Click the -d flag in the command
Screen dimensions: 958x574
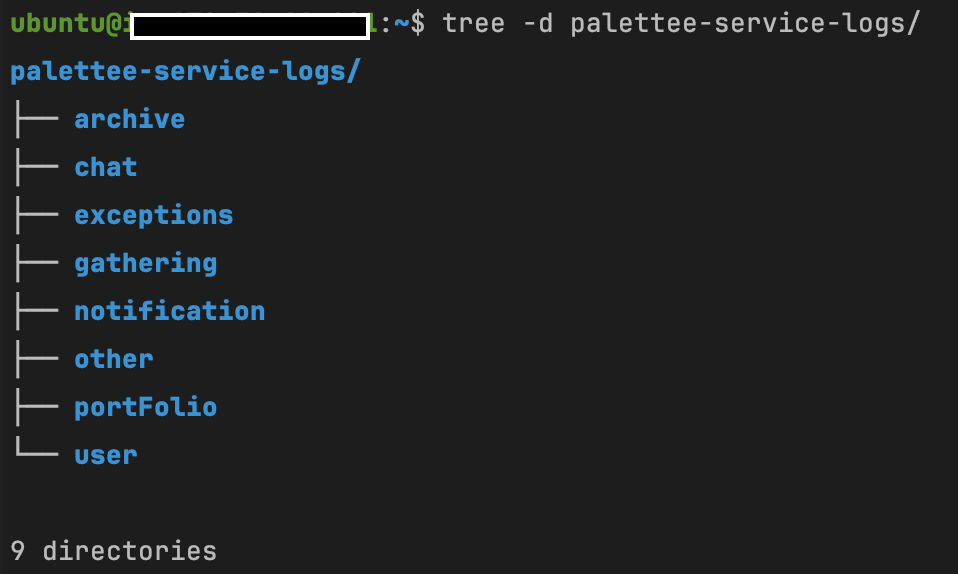(x=538, y=24)
